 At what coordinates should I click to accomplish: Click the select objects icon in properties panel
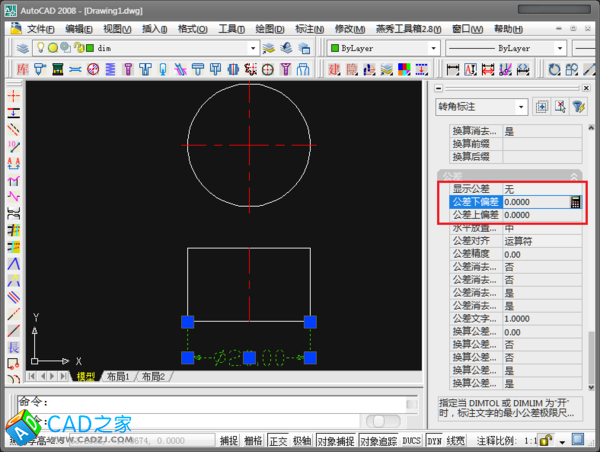pos(559,106)
